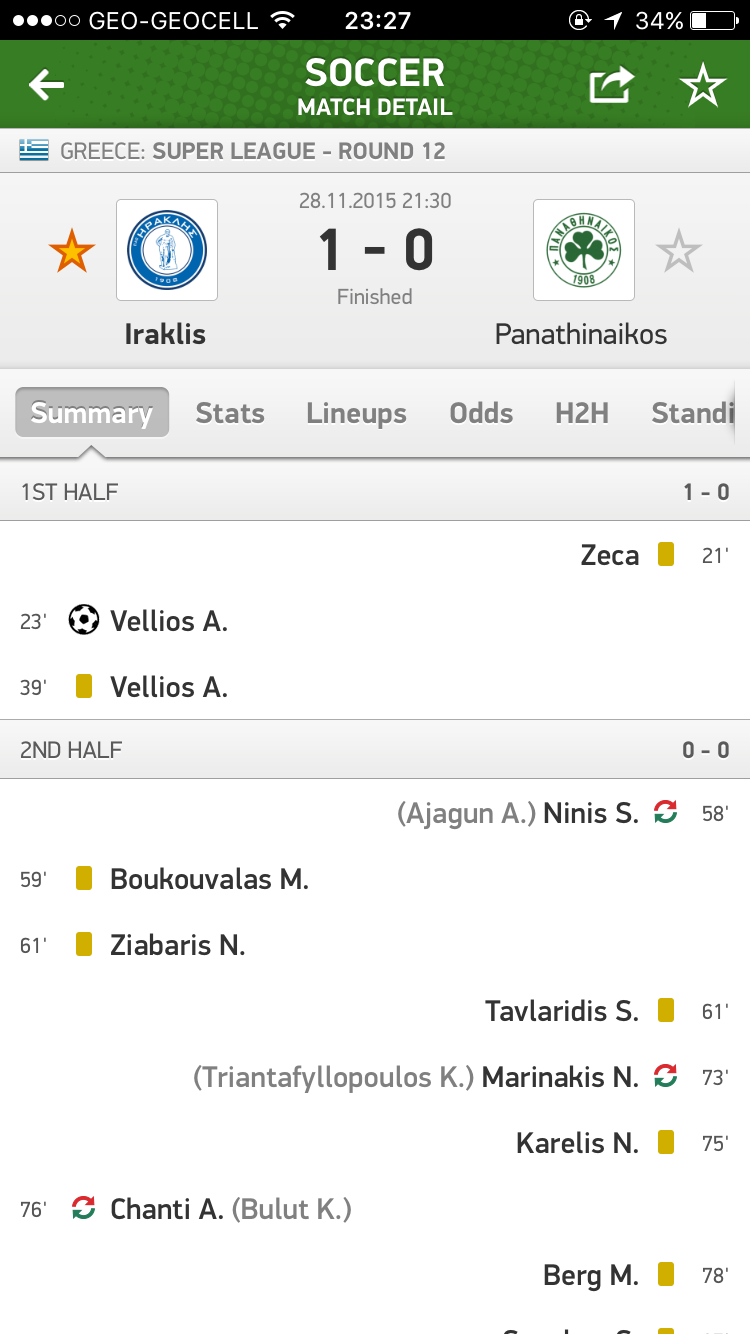Image resolution: width=750 pixels, height=1334 pixels.
Task: Collapse the 2ND HALF section header
Action: (375, 749)
